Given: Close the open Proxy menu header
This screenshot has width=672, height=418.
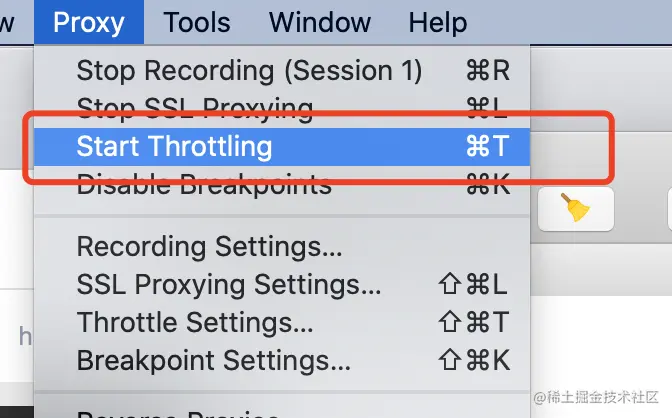Looking at the screenshot, I should tap(89, 22).
